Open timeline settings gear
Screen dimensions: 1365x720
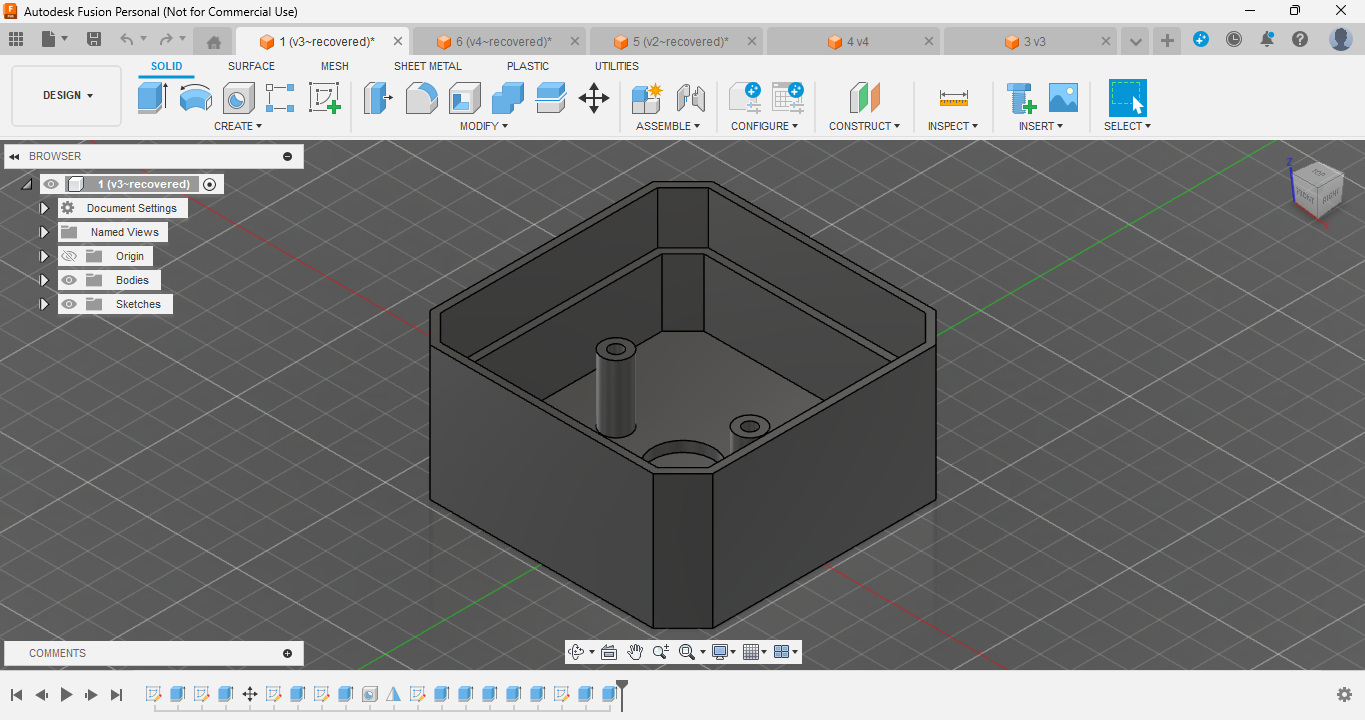coord(1344,694)
